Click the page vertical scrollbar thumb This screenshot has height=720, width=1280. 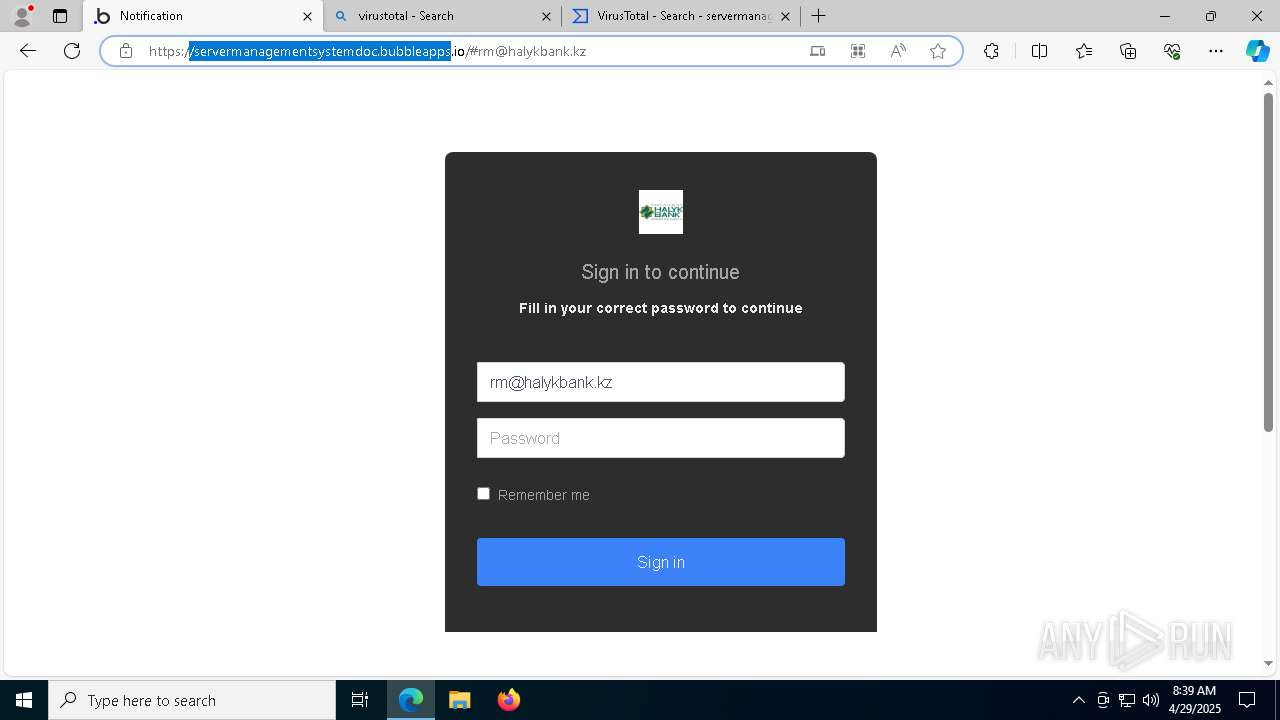pyautogui.click(x=1268, y=262)
